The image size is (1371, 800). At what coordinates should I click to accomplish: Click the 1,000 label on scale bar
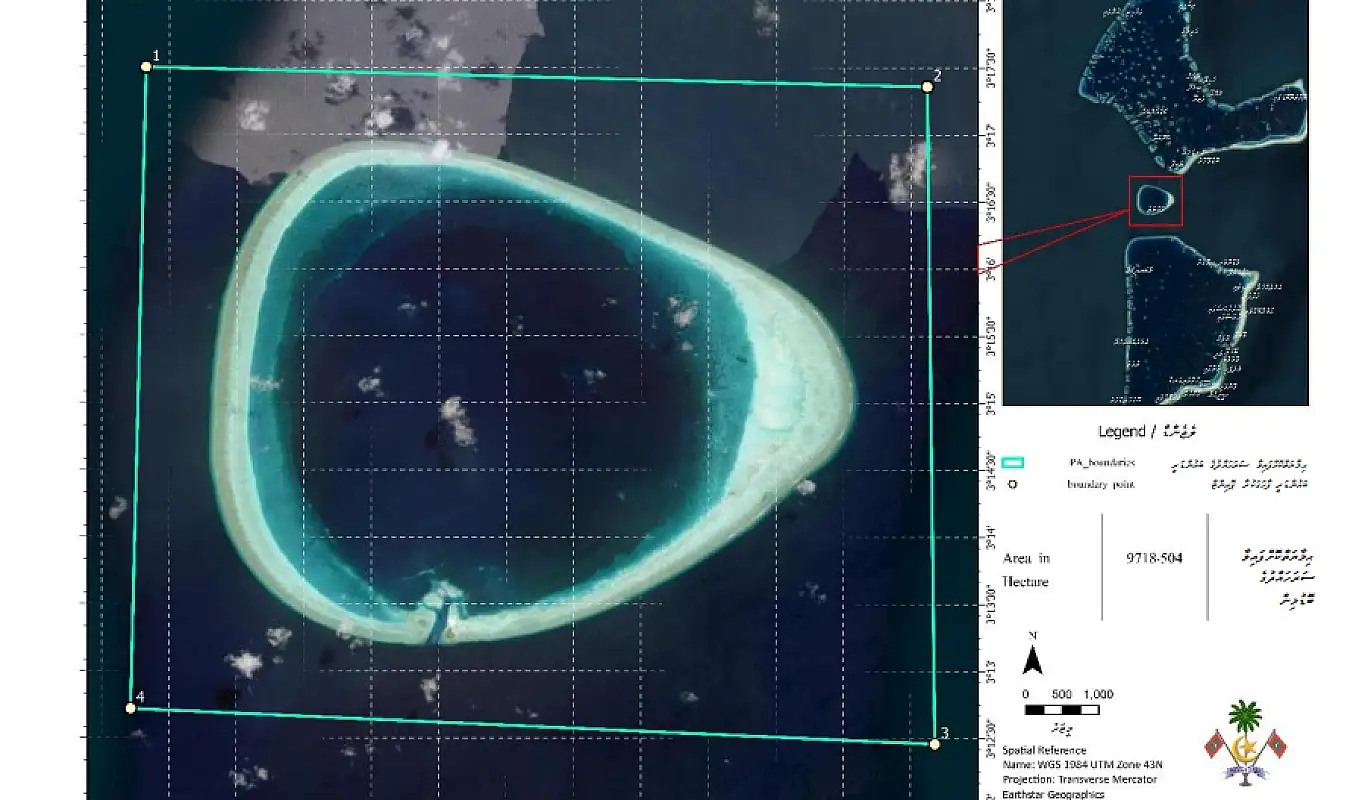1097,694
